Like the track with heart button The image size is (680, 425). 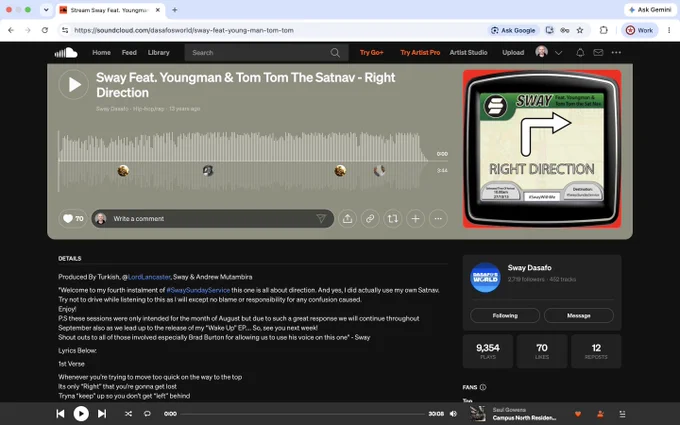tap(73, 219)
